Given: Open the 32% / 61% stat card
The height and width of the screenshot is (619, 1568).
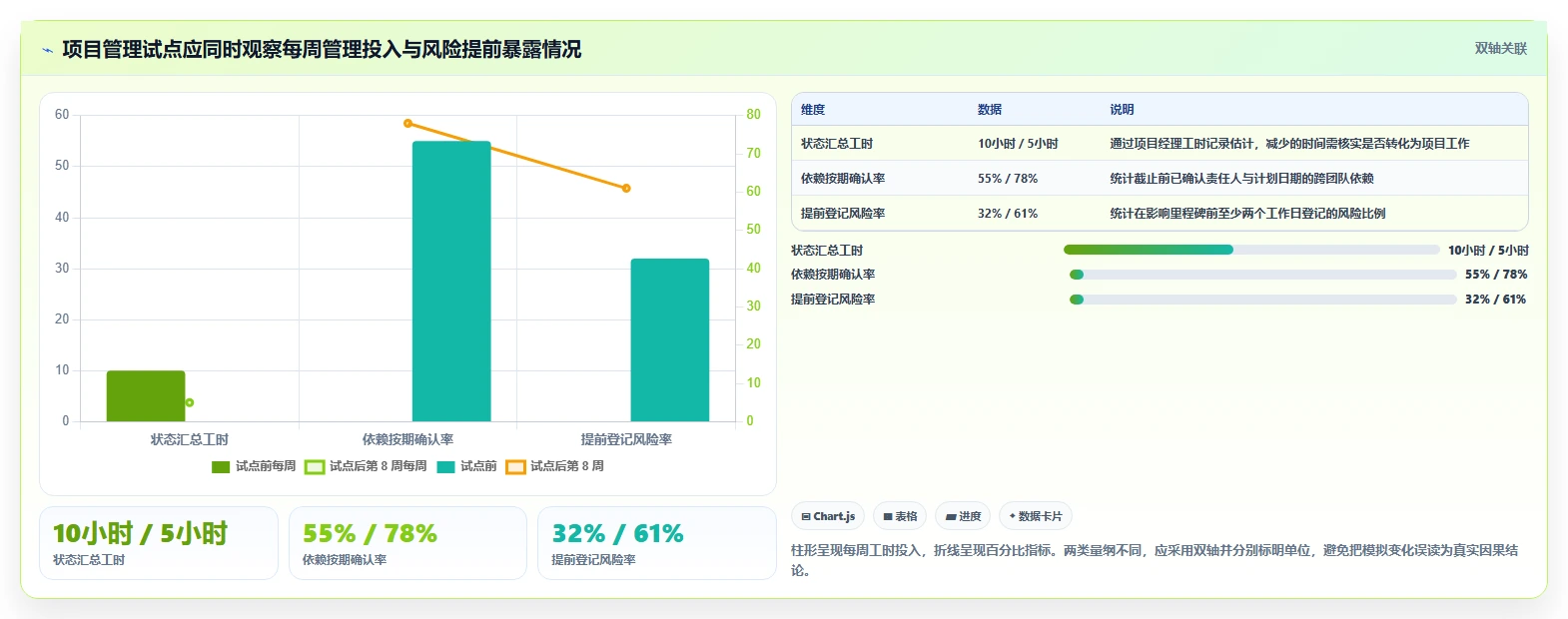Looking at the screenshot, I should [656, 543].
